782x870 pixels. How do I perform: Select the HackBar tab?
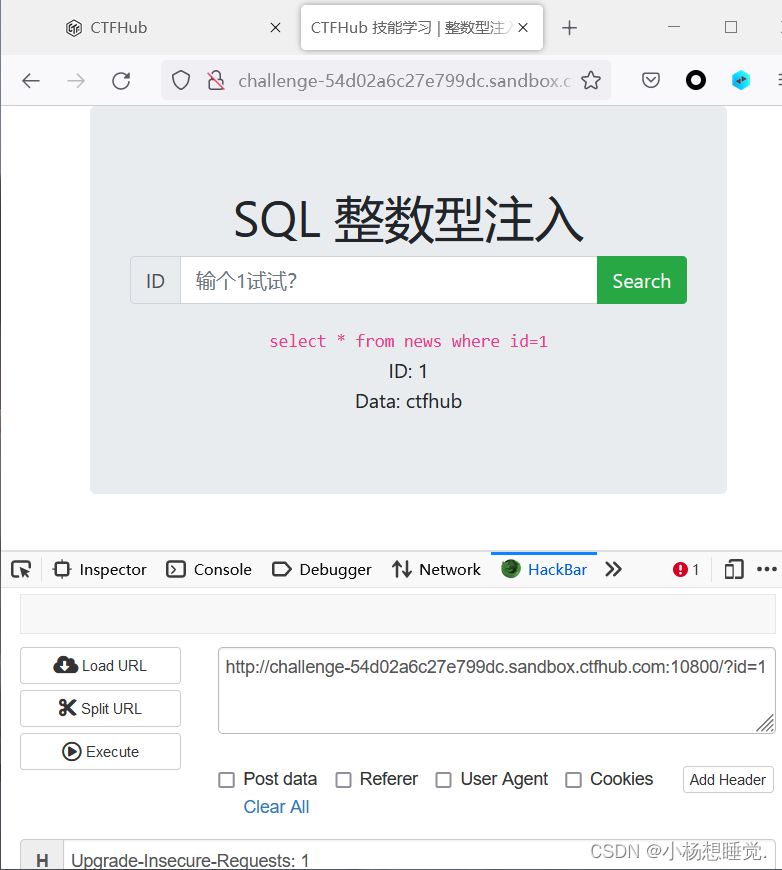[x=544, y=570]
